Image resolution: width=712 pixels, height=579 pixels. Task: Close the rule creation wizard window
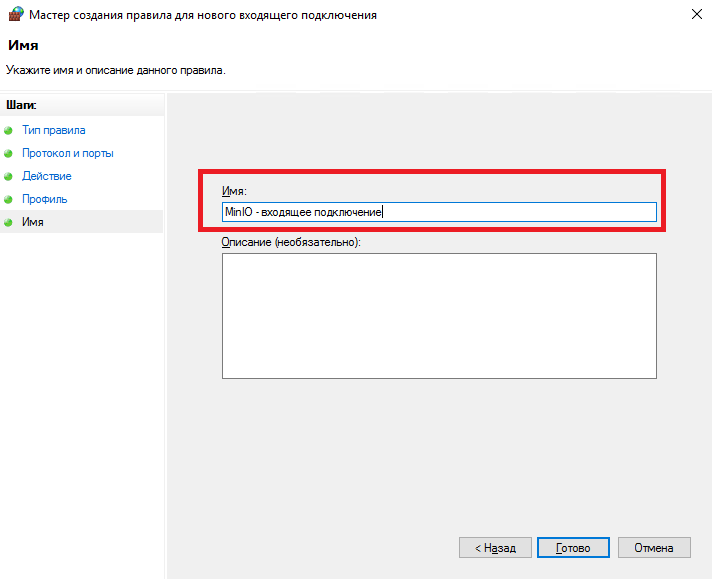(x=695, y=15)
